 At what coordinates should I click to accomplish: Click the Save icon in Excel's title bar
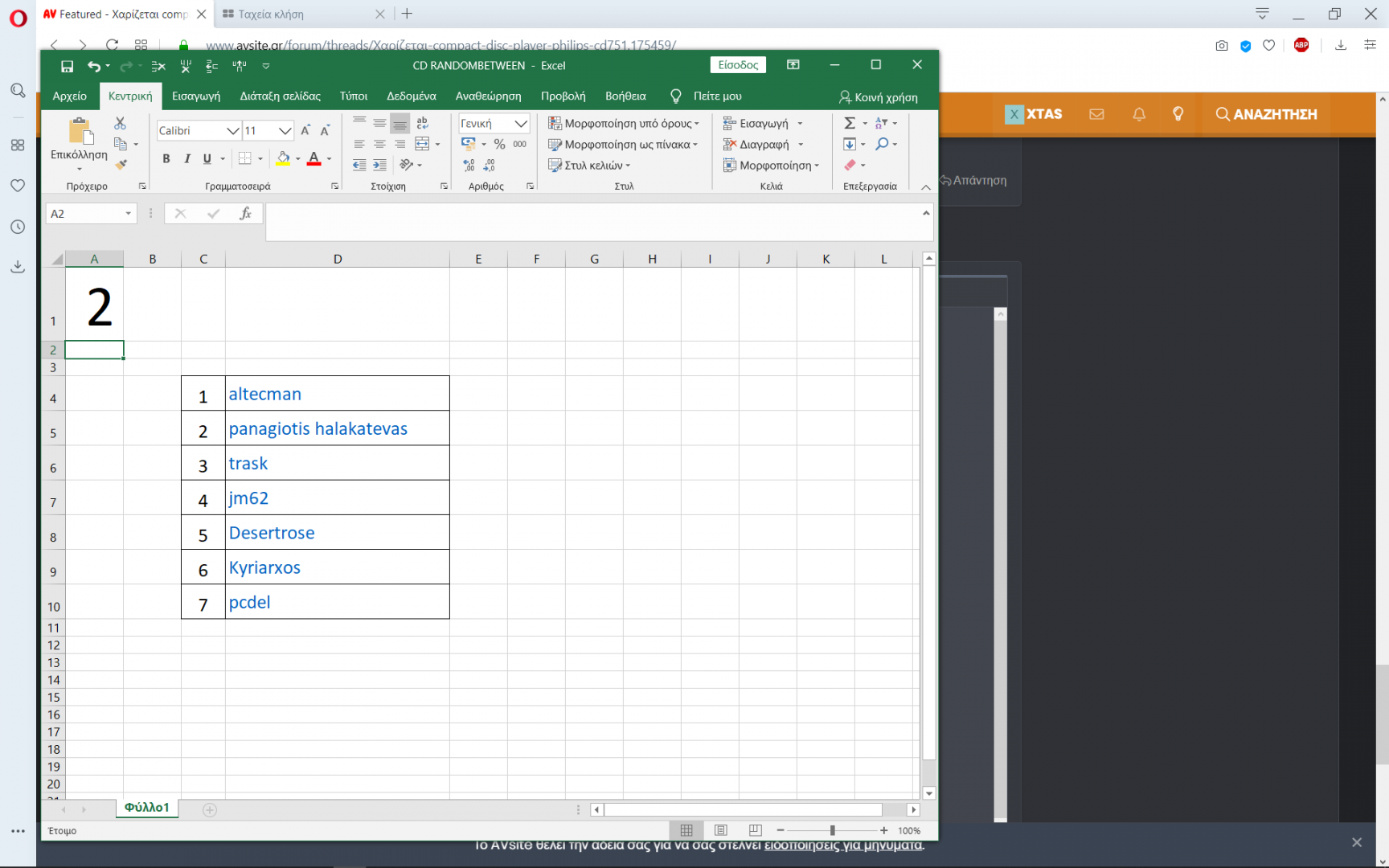coord(68,66)
